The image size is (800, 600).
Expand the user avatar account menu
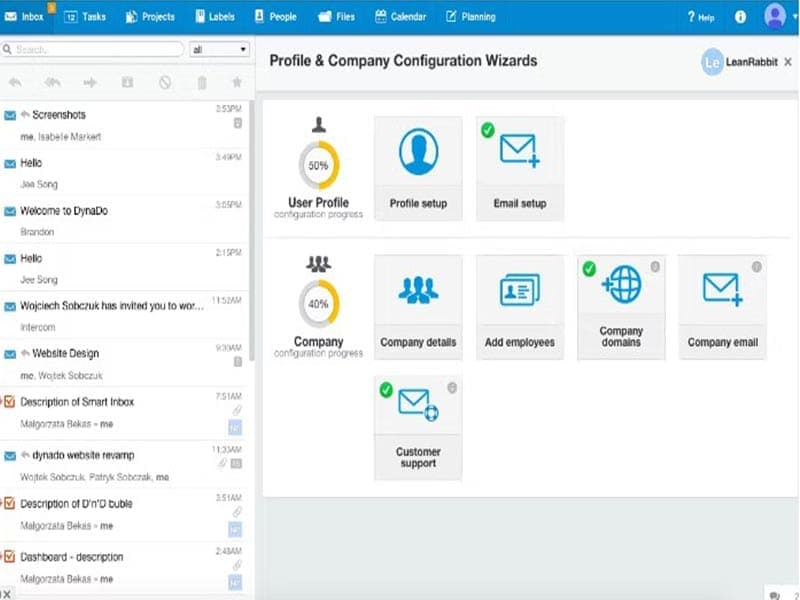(779, 16)
